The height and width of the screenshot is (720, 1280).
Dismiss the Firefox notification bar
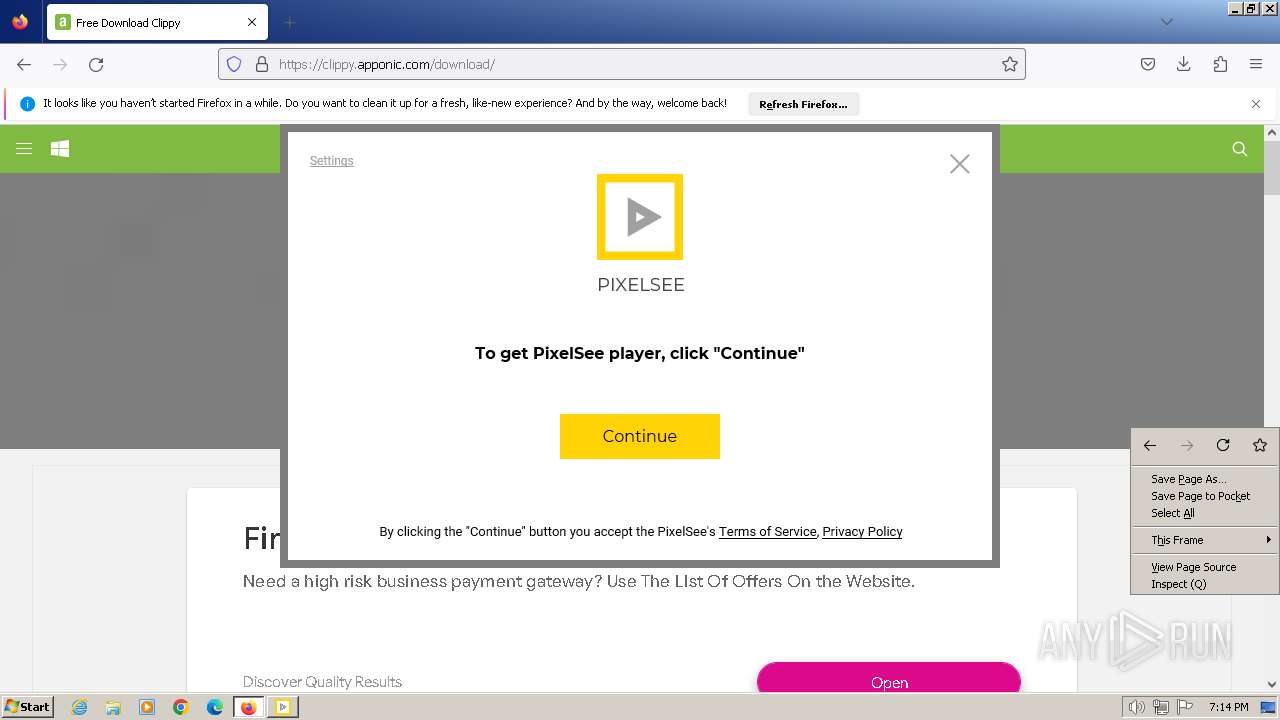tap(1256, 104)
